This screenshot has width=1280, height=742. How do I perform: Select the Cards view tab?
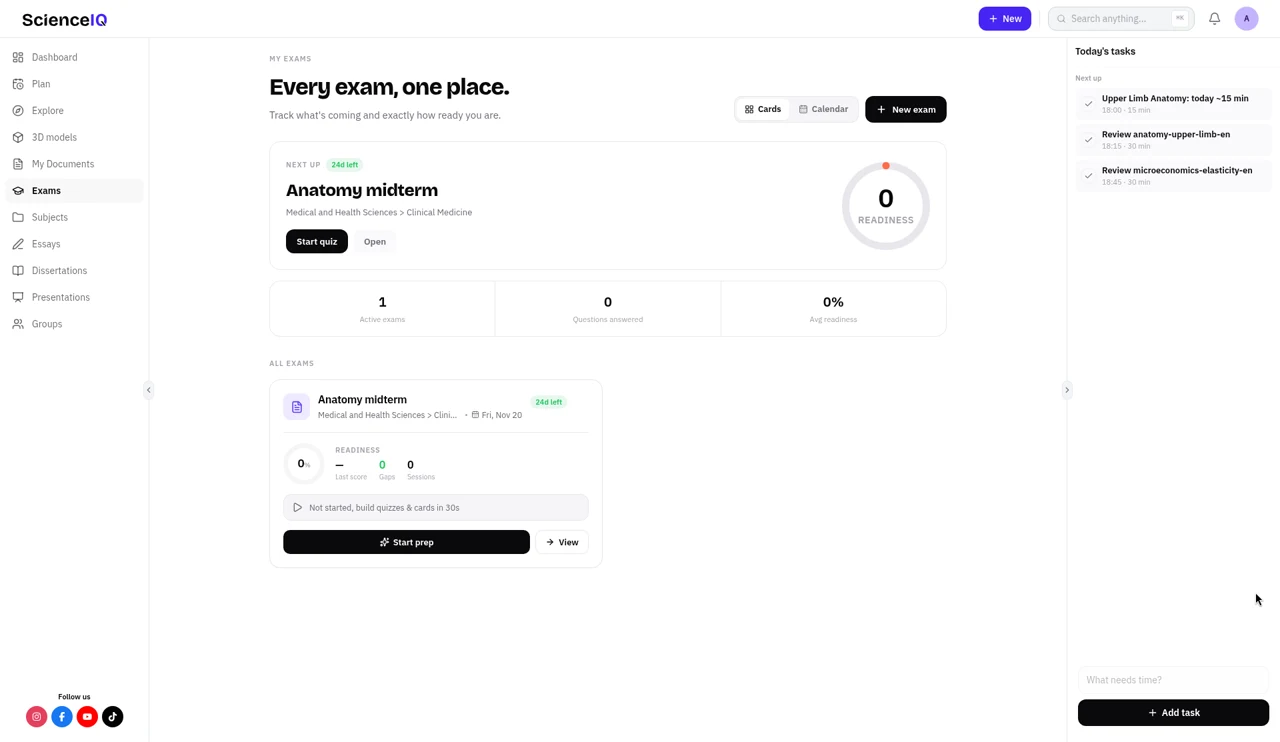763,109
